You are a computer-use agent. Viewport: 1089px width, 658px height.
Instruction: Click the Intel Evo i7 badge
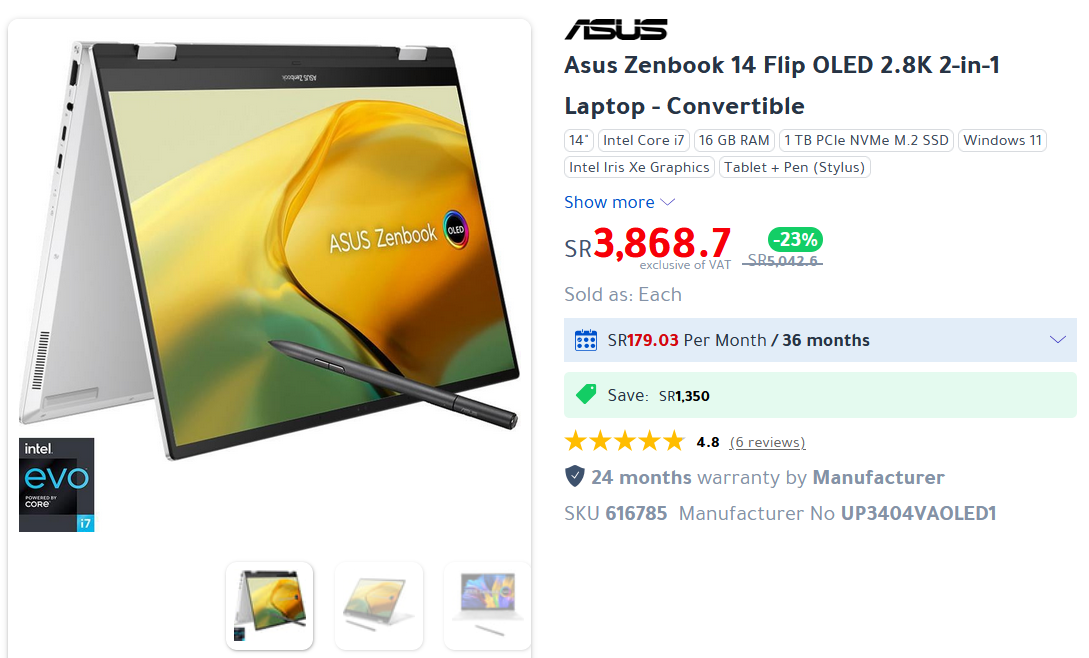[x=56, y=485]
